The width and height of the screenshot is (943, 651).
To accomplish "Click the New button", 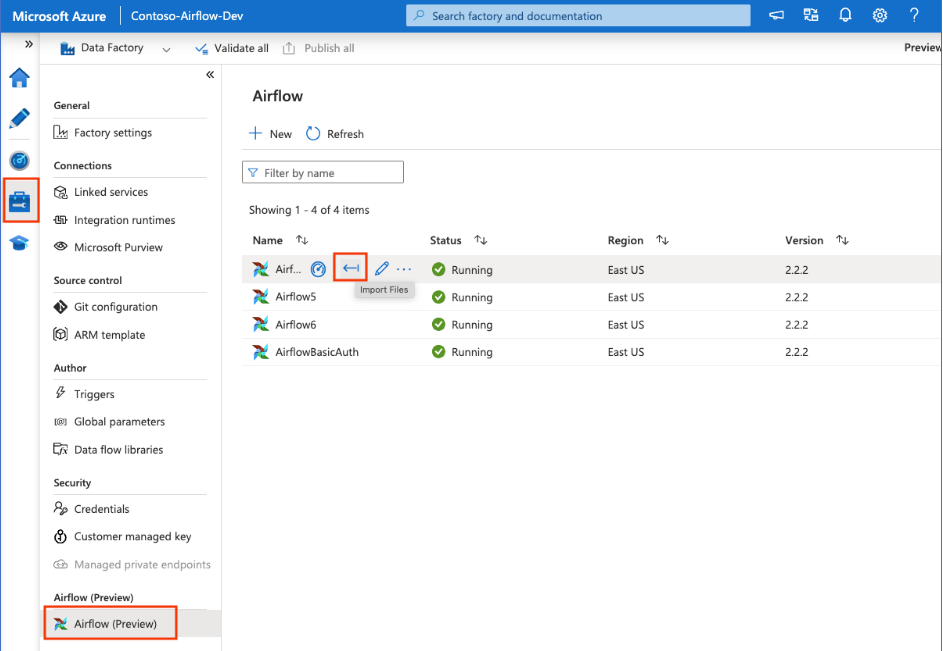I will click(x=270, y=134).
